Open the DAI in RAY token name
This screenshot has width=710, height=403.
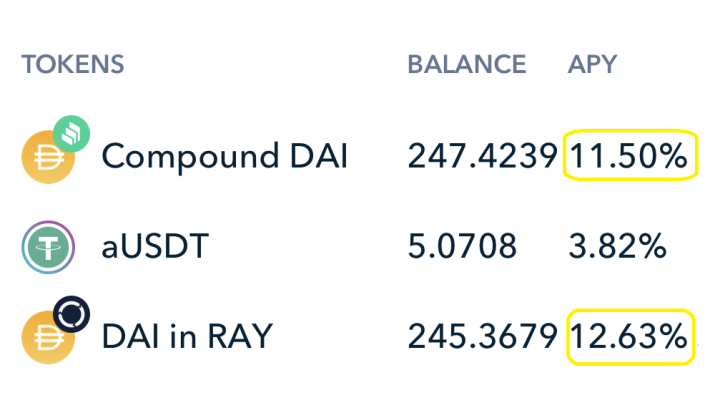(187, 337)
